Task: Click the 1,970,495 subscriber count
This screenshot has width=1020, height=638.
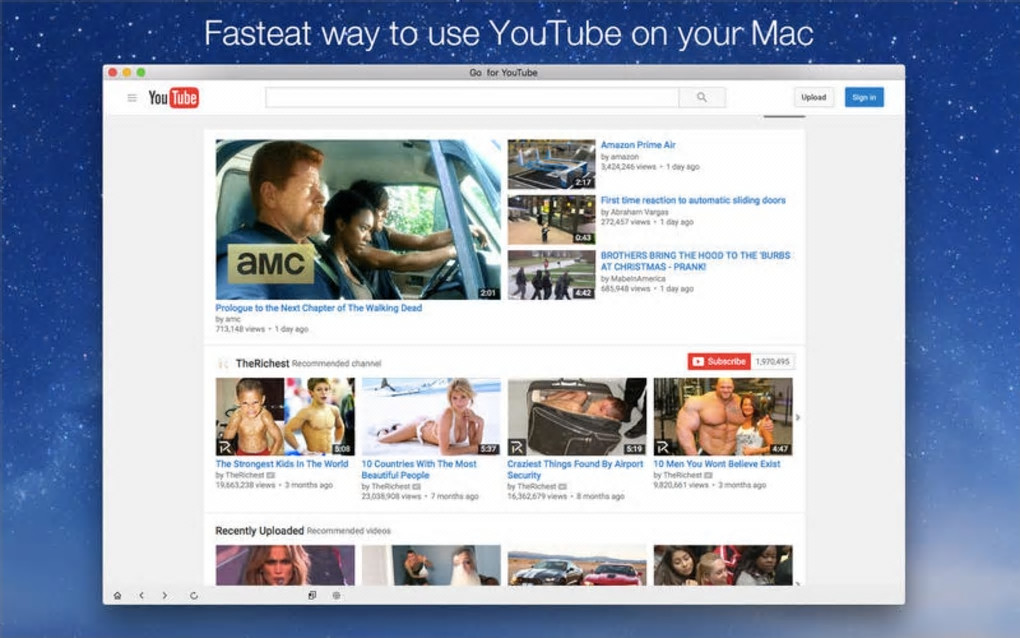Action: pos(772,362)
